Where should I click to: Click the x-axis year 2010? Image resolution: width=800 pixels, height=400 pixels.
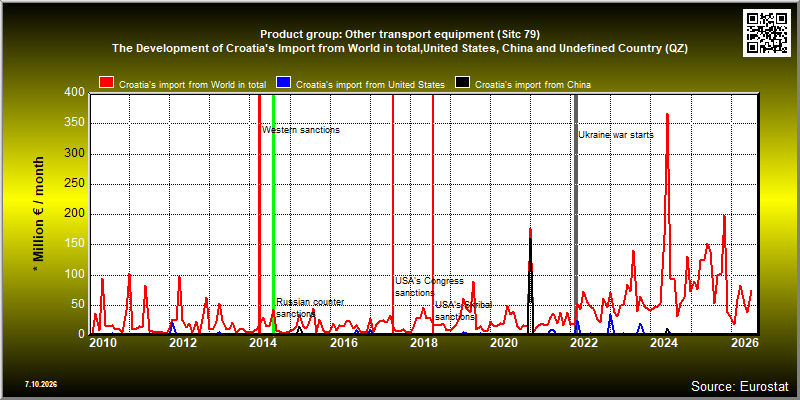point(102,342)
